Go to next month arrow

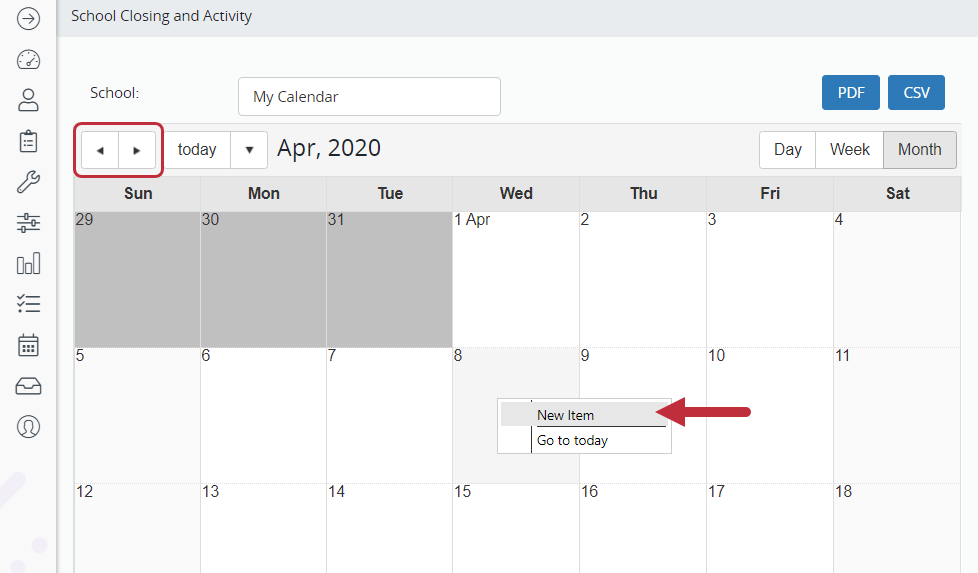click(x=137, y=150)
